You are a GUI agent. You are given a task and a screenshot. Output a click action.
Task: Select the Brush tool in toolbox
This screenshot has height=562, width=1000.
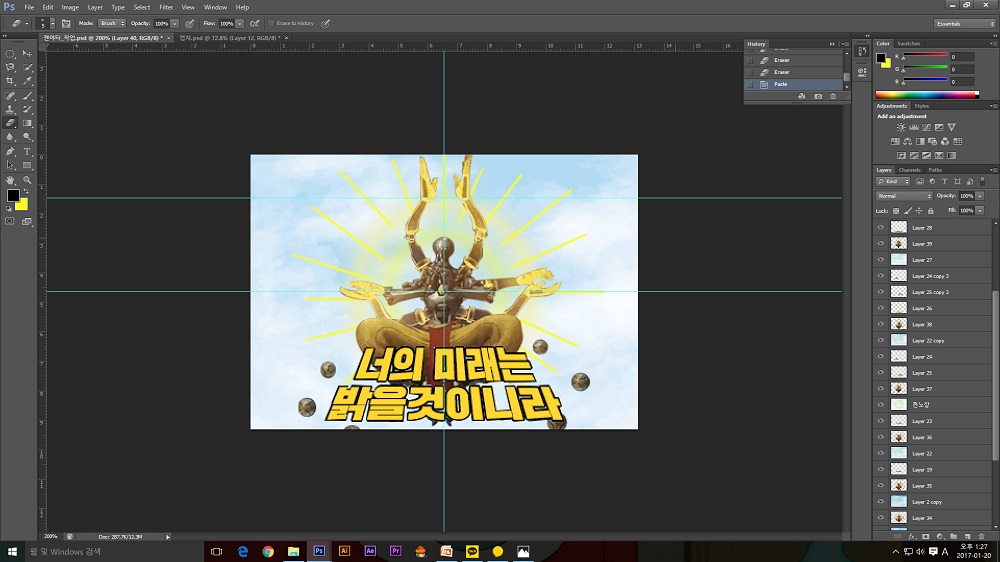click(27, 96)
